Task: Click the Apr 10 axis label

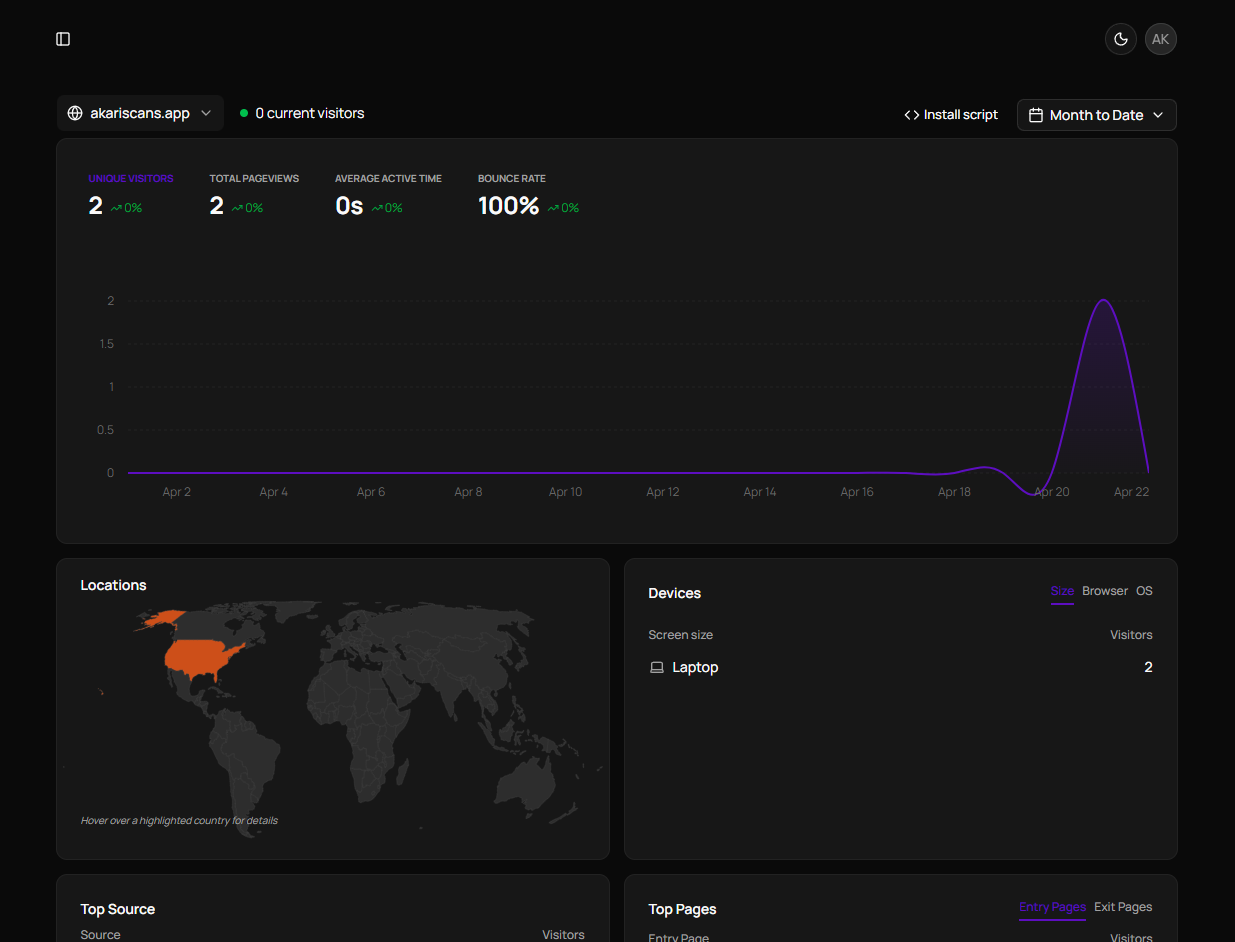Action: coord(565,492)
